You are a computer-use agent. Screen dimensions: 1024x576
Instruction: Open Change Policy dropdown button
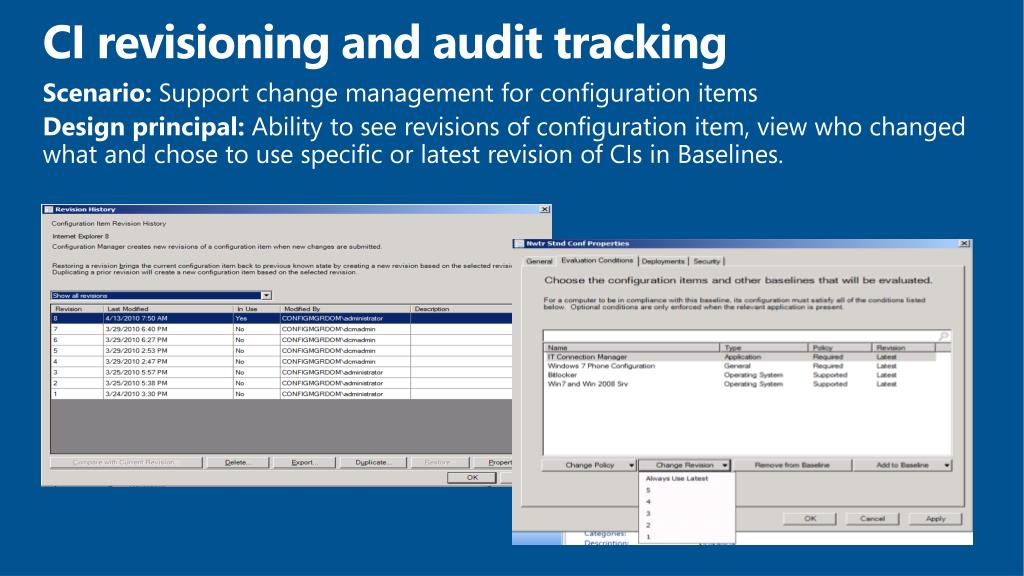click(589, 465)
